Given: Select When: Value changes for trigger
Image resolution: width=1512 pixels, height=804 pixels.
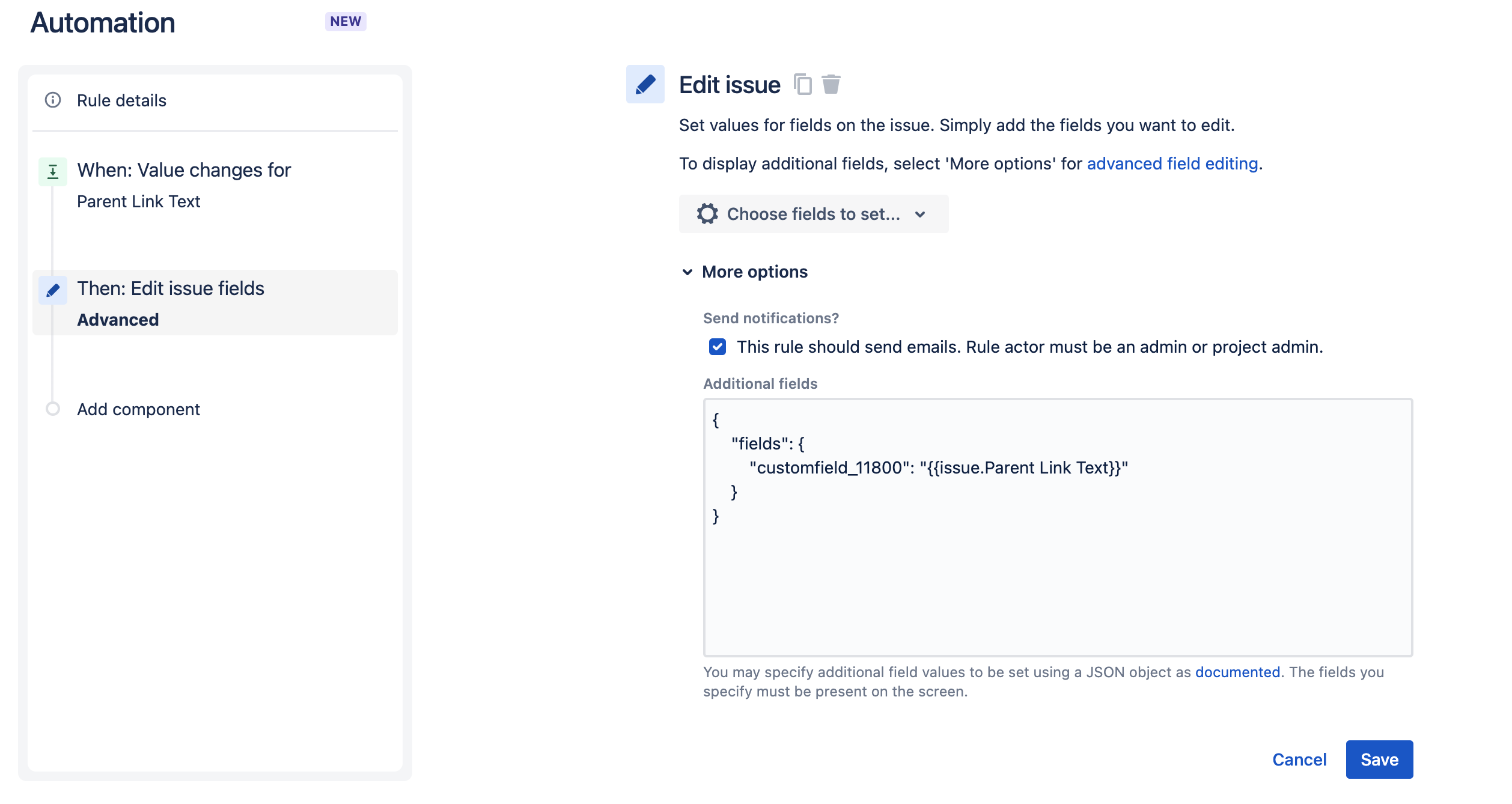Looking at the screenshot, I should click(184, 171).
